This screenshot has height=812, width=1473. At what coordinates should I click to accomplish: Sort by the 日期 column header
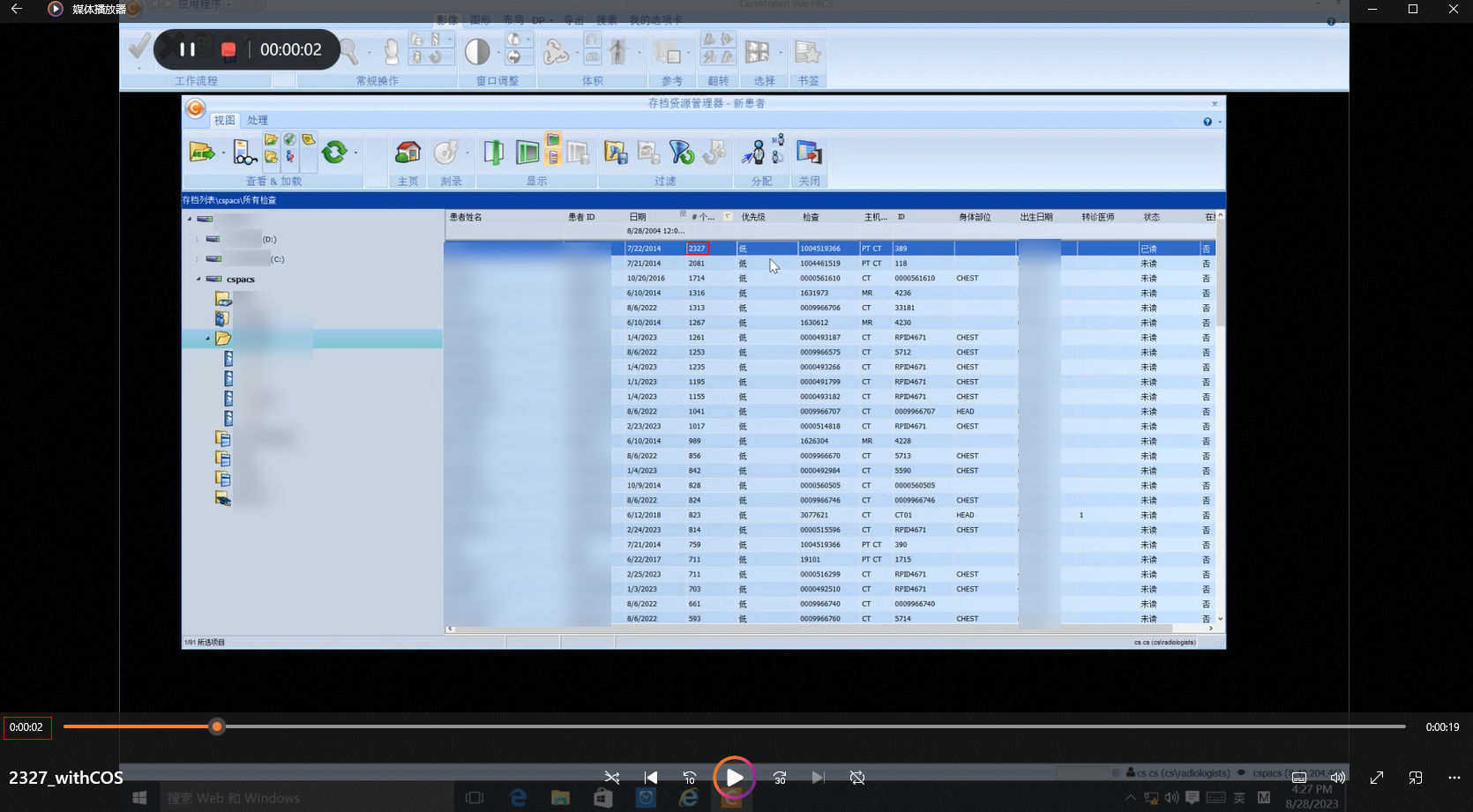click(x=638, y=217)
